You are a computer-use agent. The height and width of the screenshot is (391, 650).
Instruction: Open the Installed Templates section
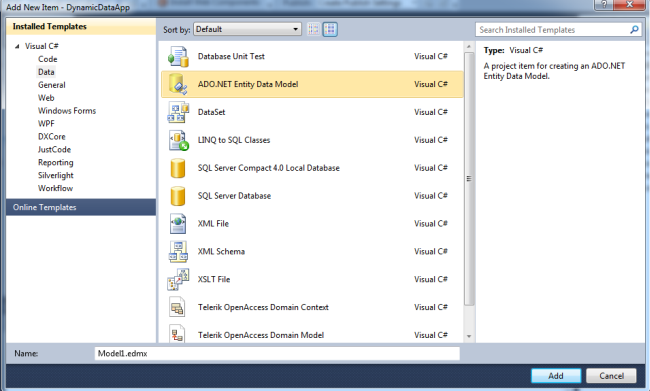[x=81, y=27]
